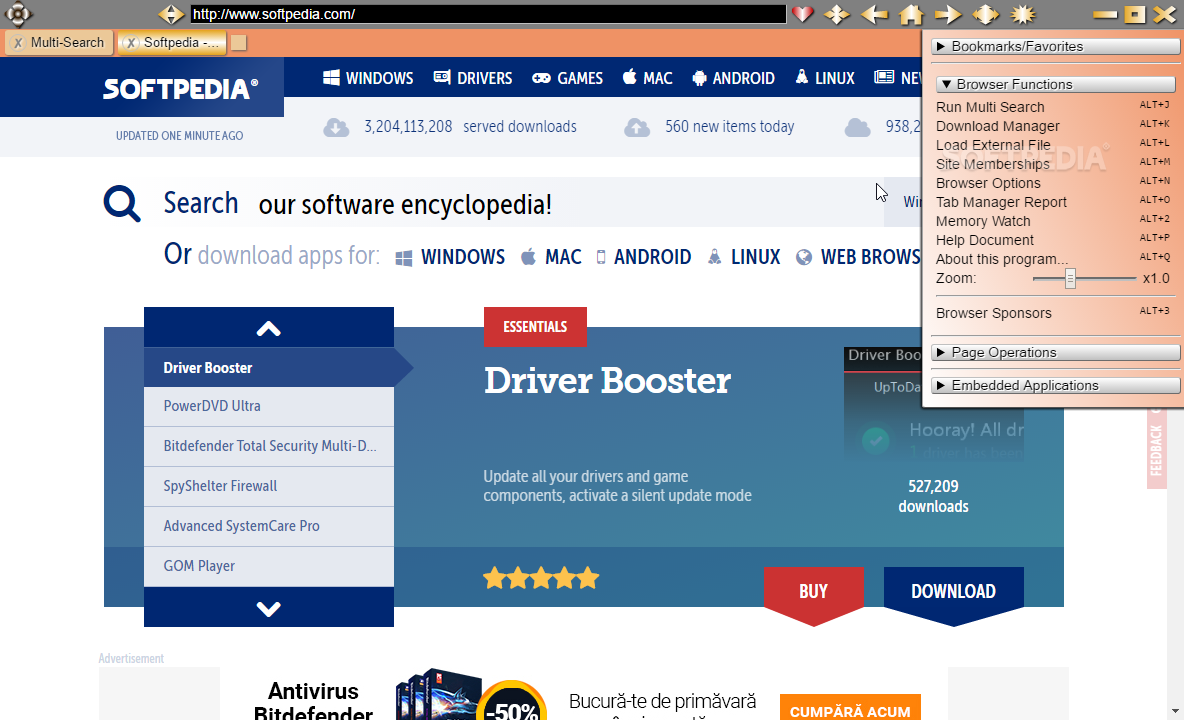This screenshot has width=1184, height=721.
Task: Open the Driver Booster headline
Action: click(607, 381)
